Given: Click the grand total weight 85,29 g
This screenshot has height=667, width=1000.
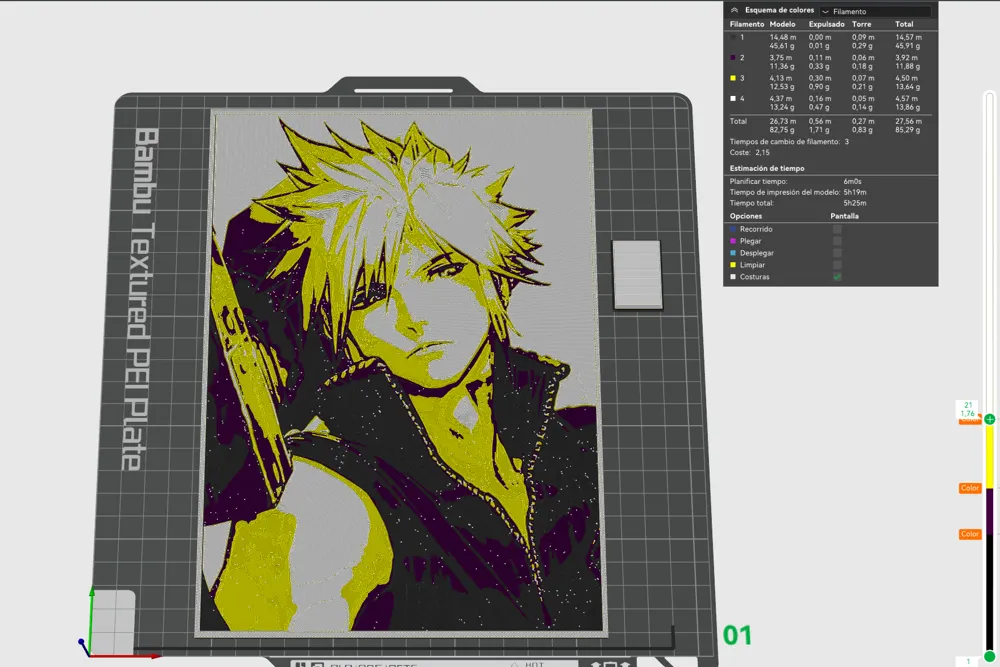Looking at the screenshot, I should [x=908, y=129].
